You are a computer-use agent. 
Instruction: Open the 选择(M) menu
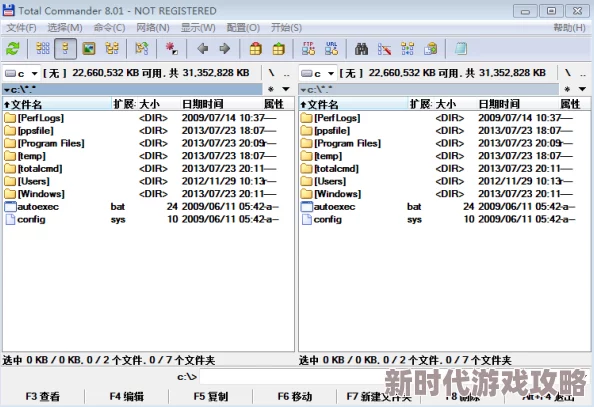click(65, 28)
